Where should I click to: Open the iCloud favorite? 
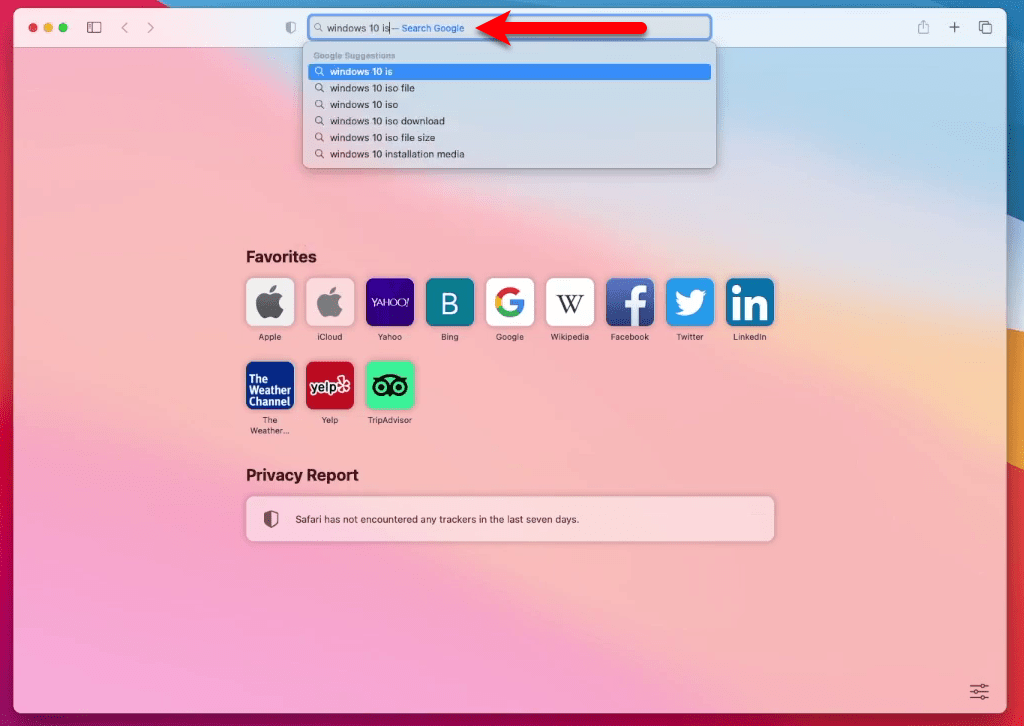330,302
